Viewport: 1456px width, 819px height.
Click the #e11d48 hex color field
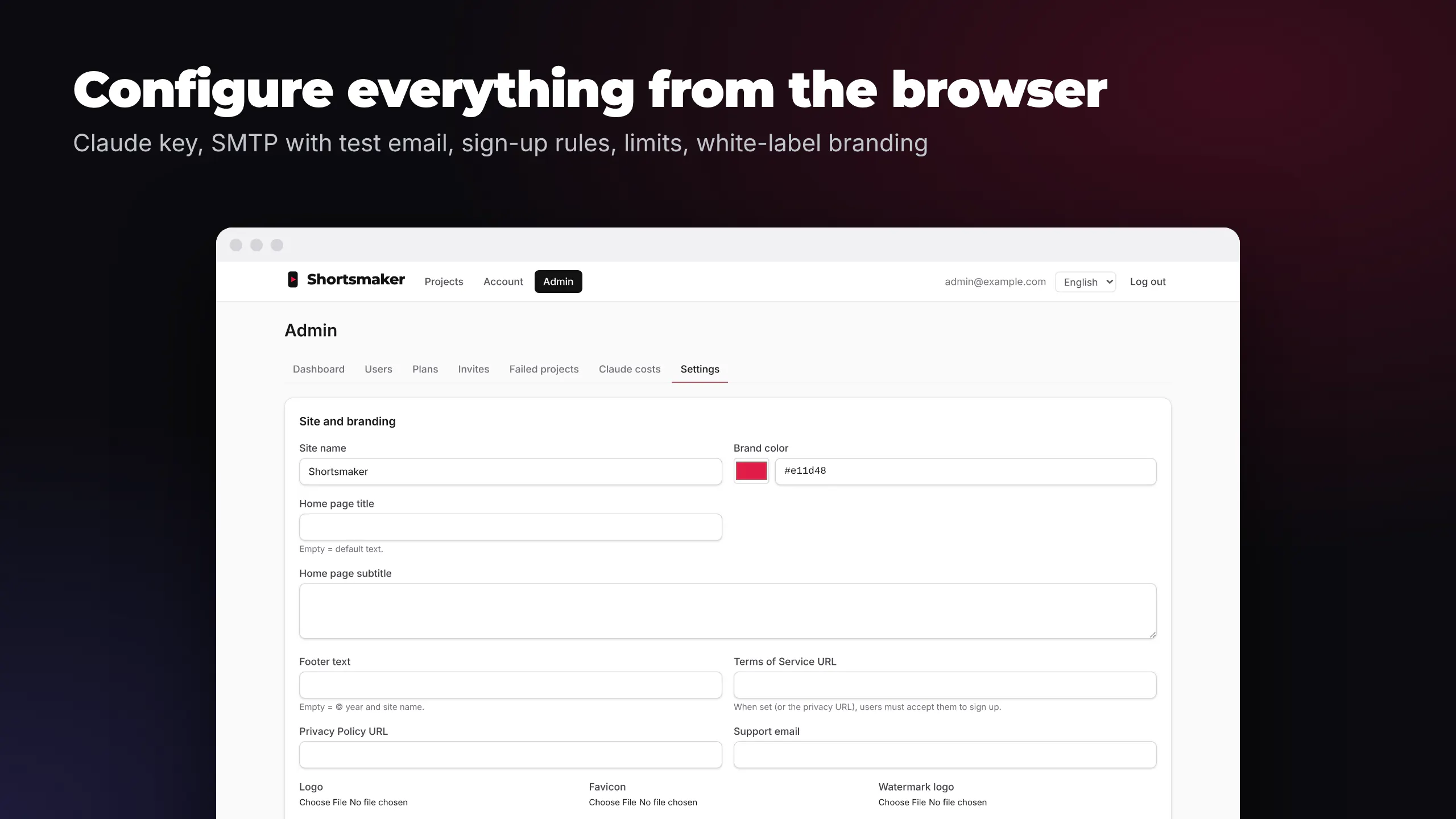pos(965,471)
